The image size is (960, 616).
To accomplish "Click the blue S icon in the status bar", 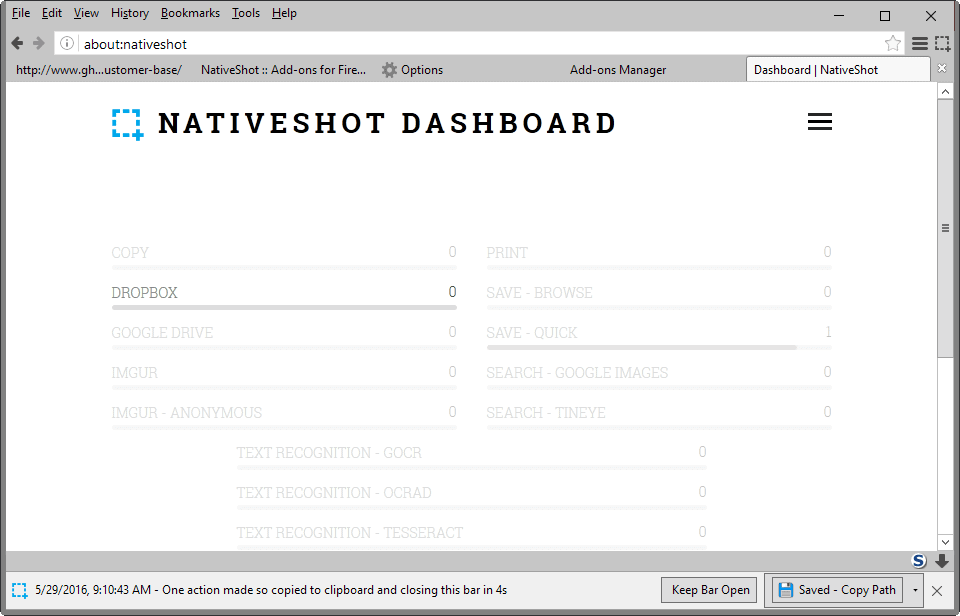I will (917, 562).
